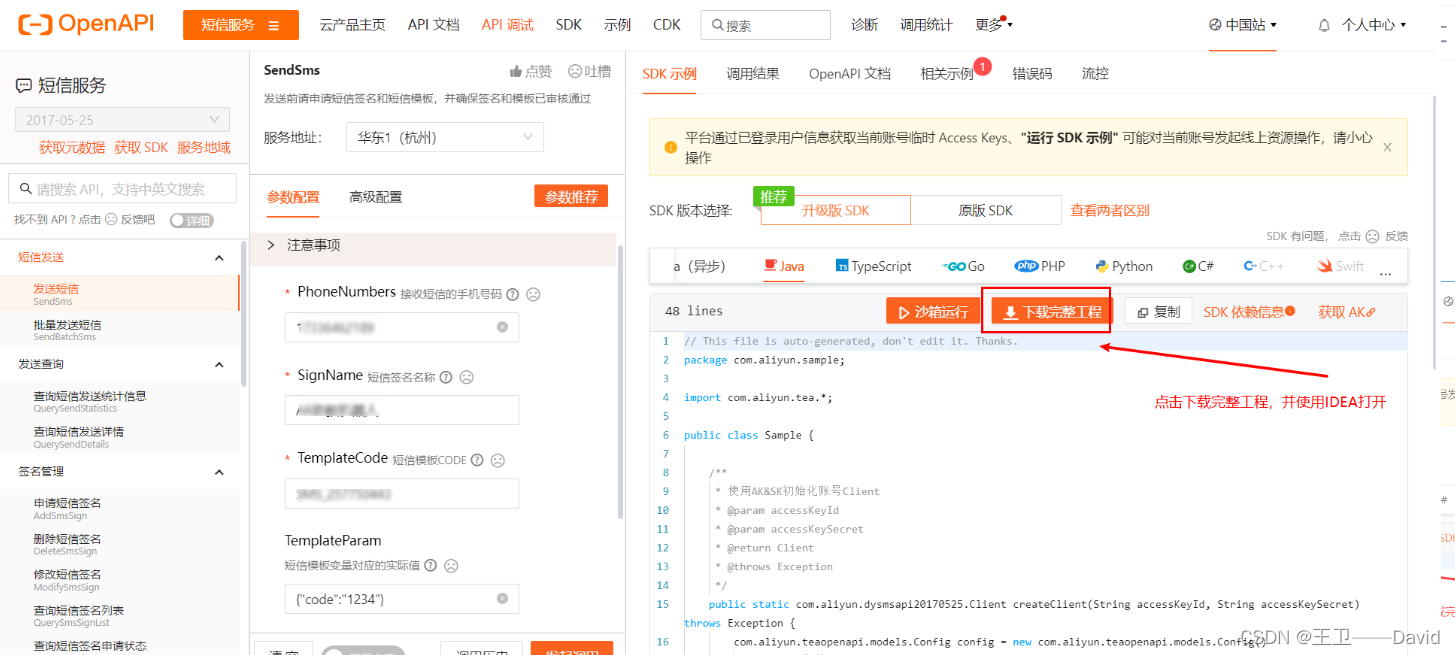The width and height of the screenshot is (1455, 655).
Task: Collapse the 发送查询 section
Action: coord(220,364)
